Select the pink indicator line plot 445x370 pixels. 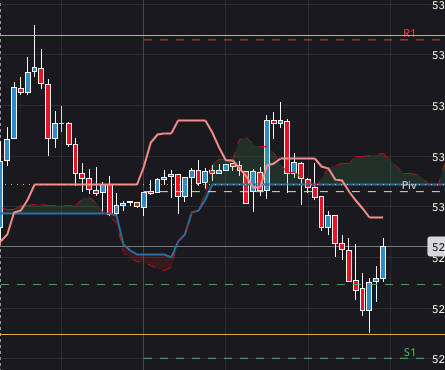192,120
